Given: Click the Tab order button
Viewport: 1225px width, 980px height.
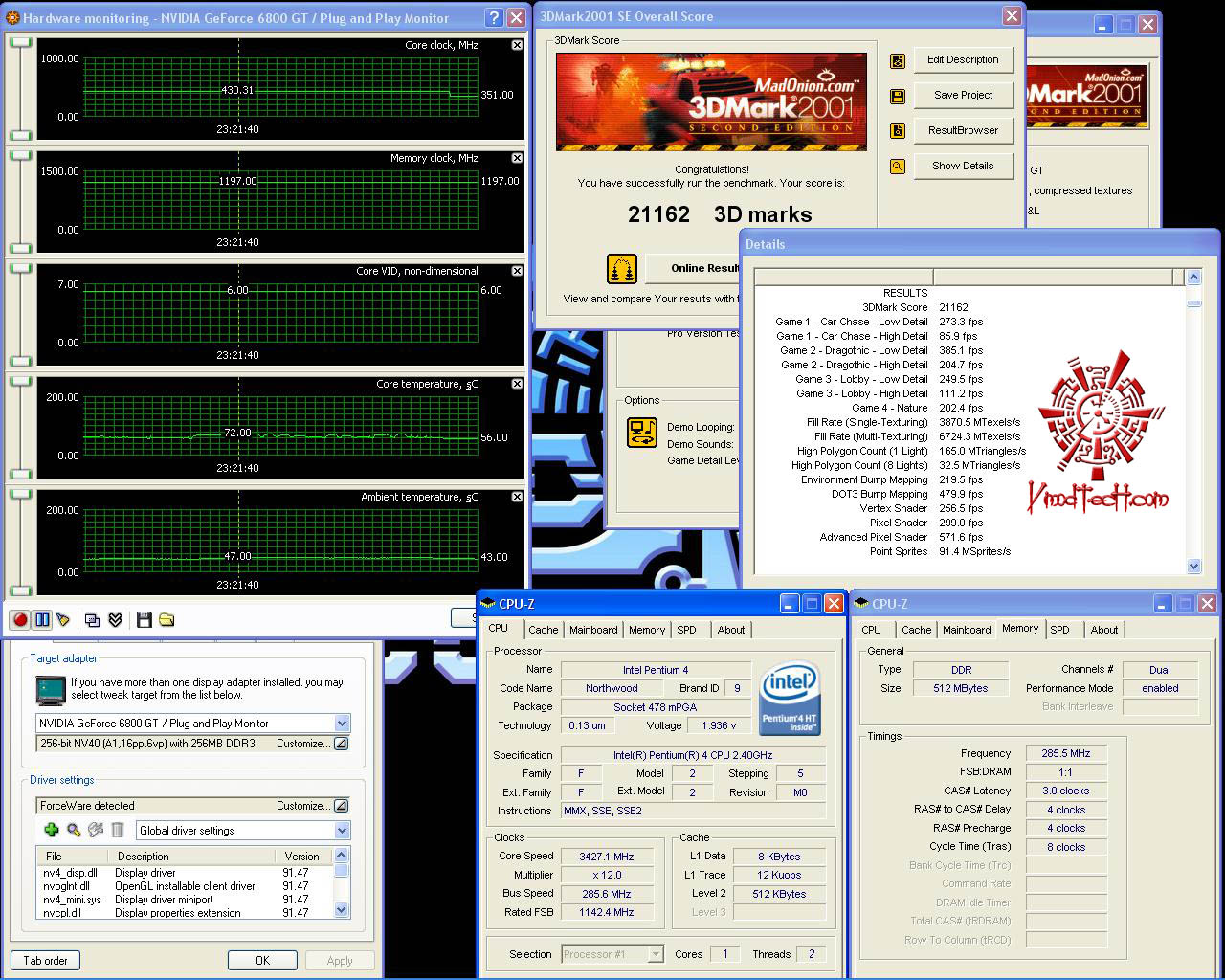Looking at the screenshot, I should click(x=46, y=961).
